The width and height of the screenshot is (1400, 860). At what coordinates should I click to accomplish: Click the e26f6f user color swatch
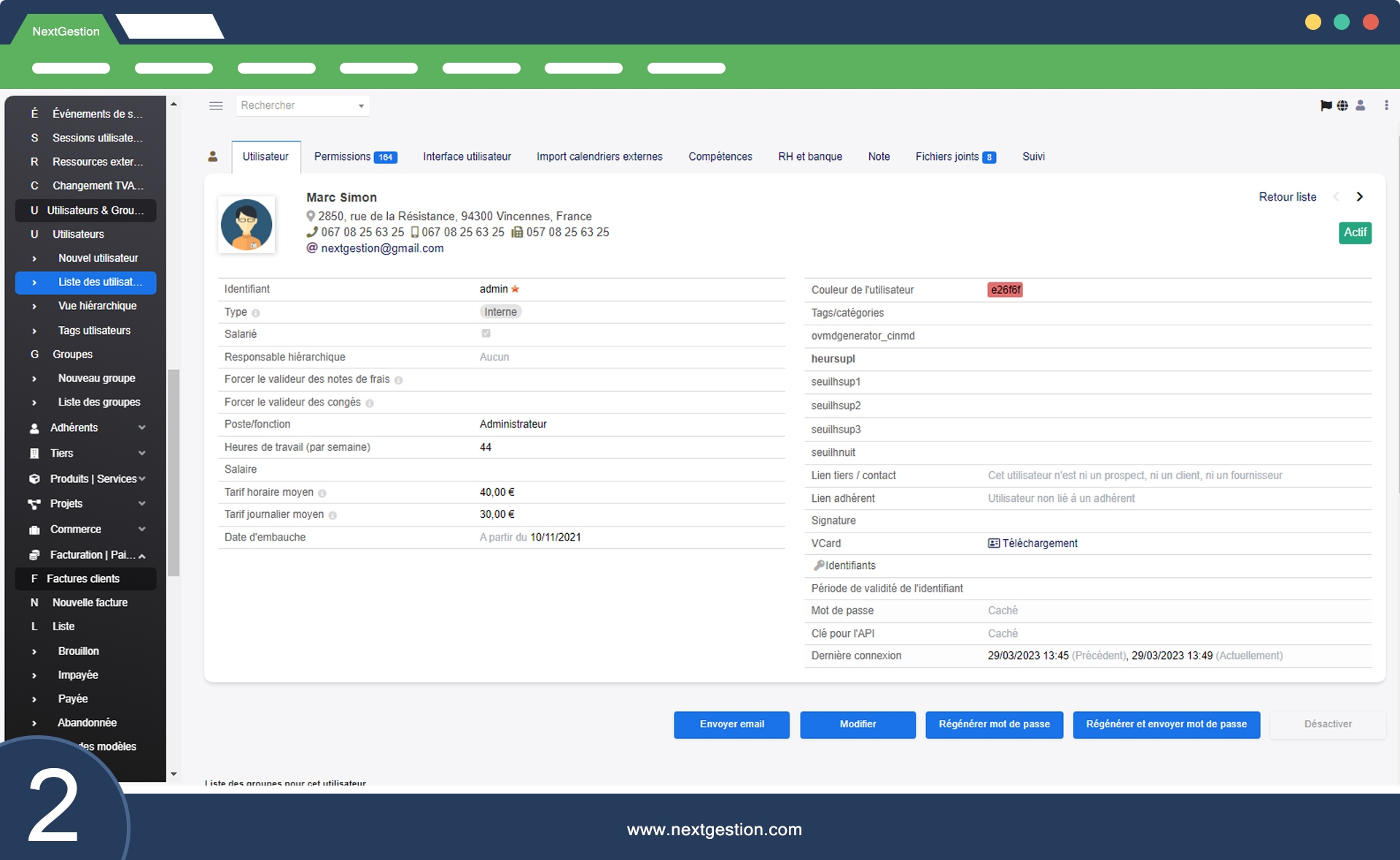1005,290
